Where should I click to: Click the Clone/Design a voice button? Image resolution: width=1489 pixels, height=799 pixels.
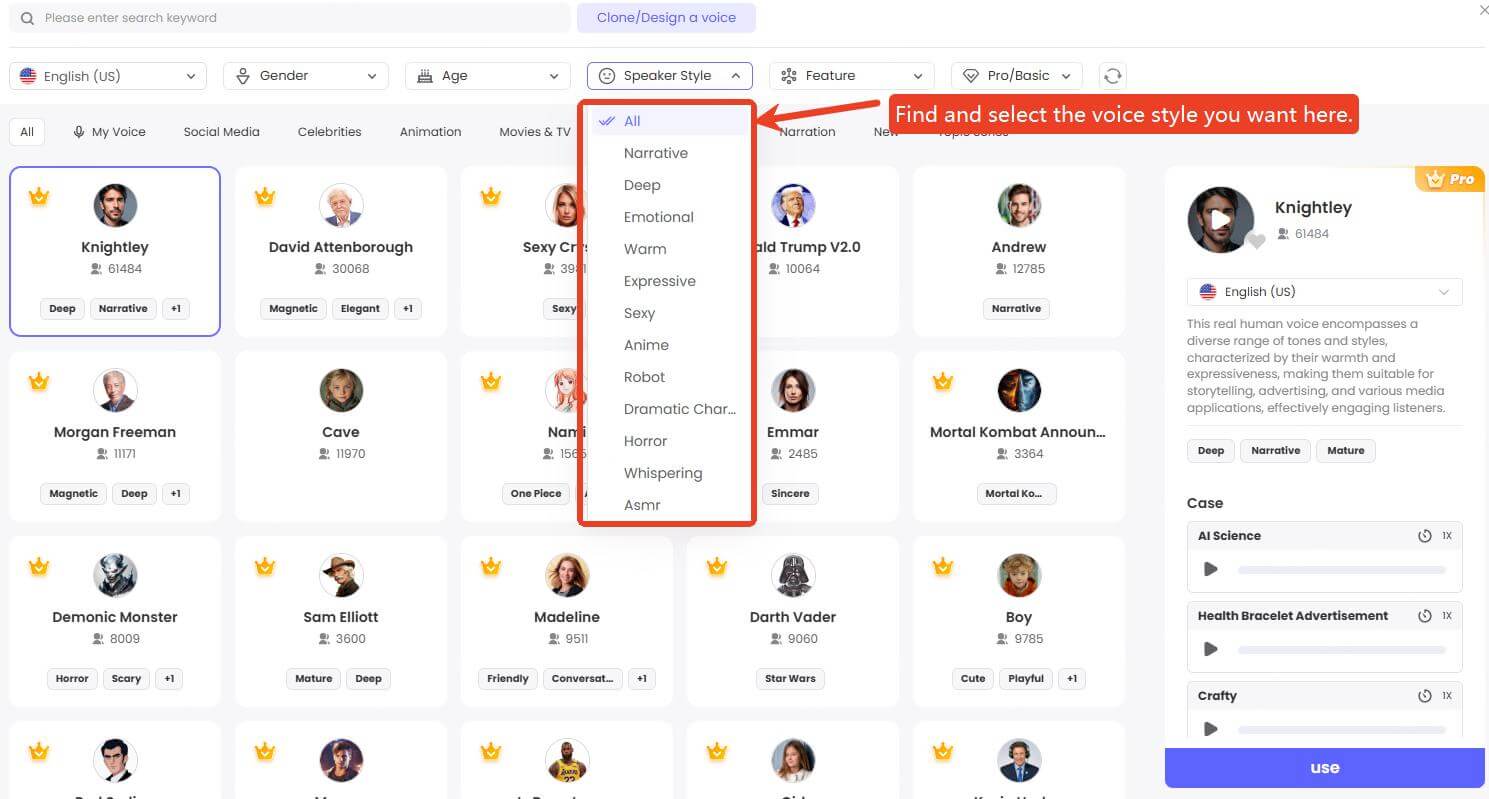[x=666, y=18]
